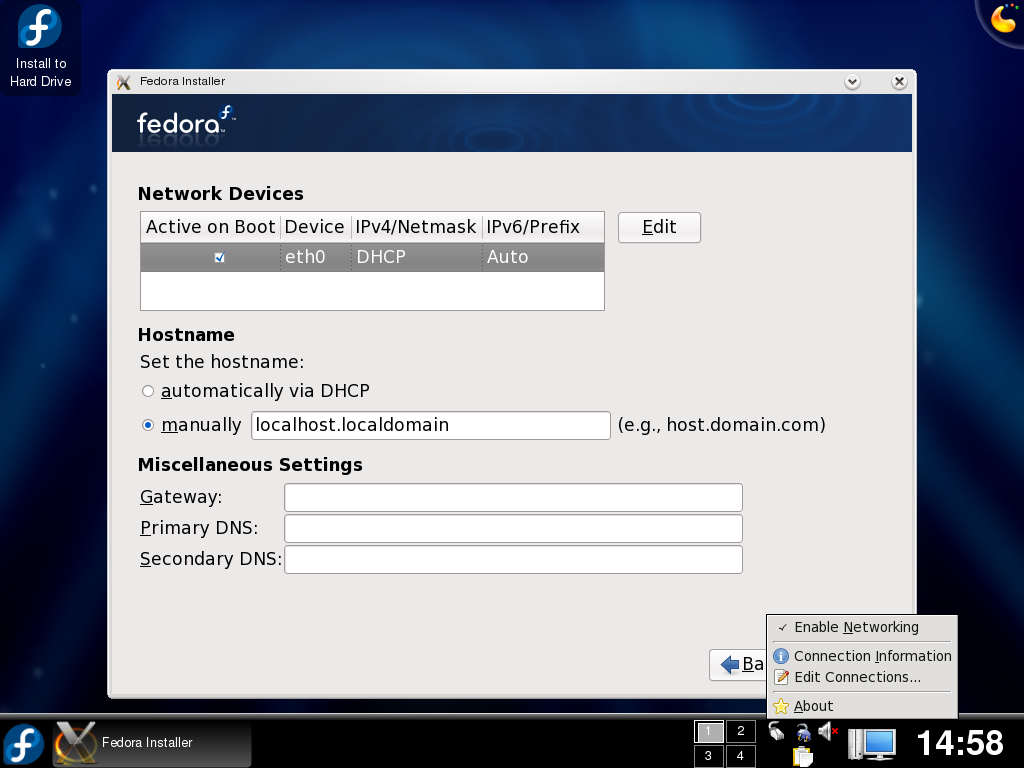Click the Edit Connections pencil icon
Viewport: 1024px width, 768px height.
click(x=780, y=677)
